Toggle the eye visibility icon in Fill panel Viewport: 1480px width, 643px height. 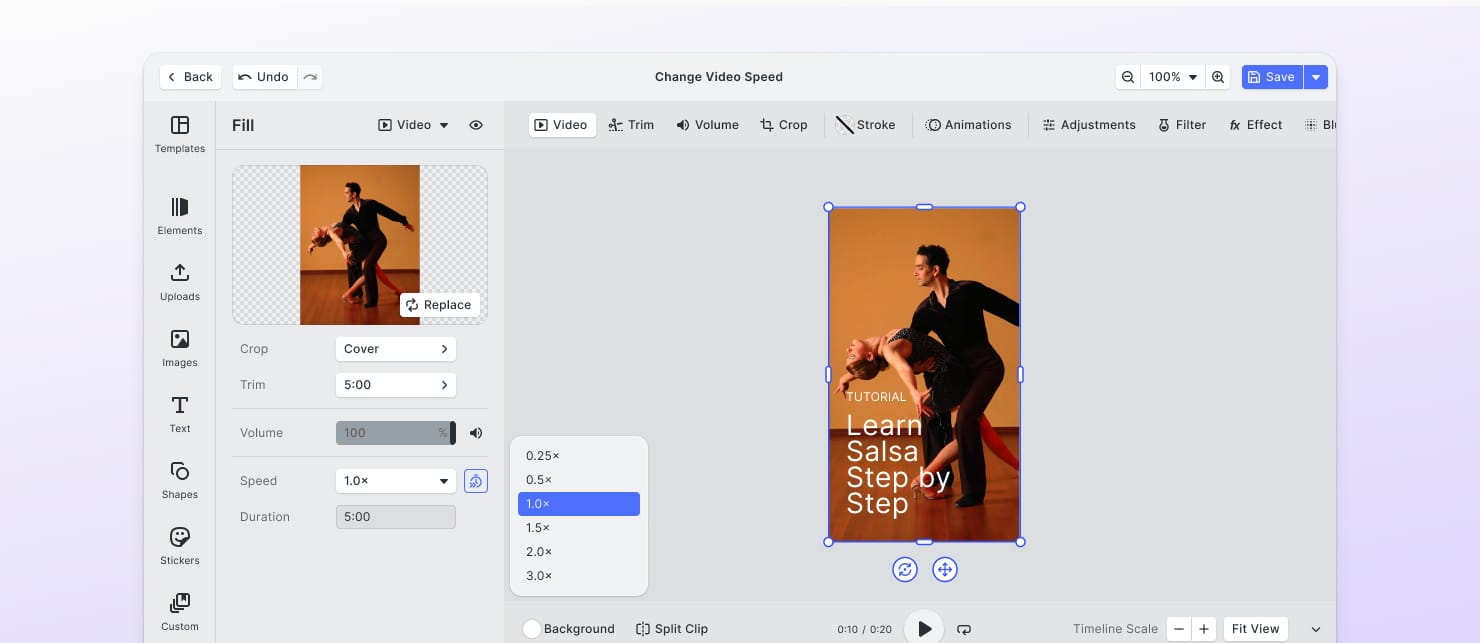(476, 125)
